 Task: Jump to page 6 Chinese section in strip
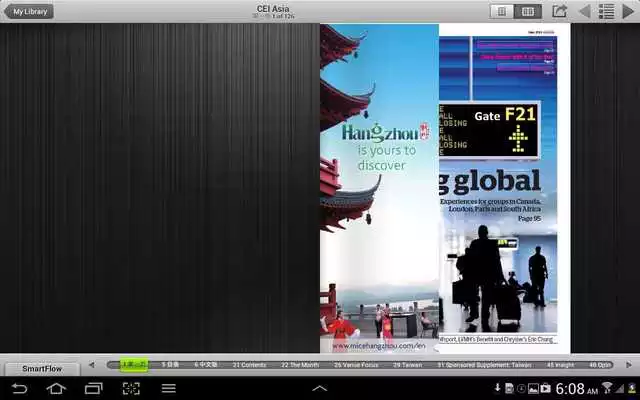205,365
